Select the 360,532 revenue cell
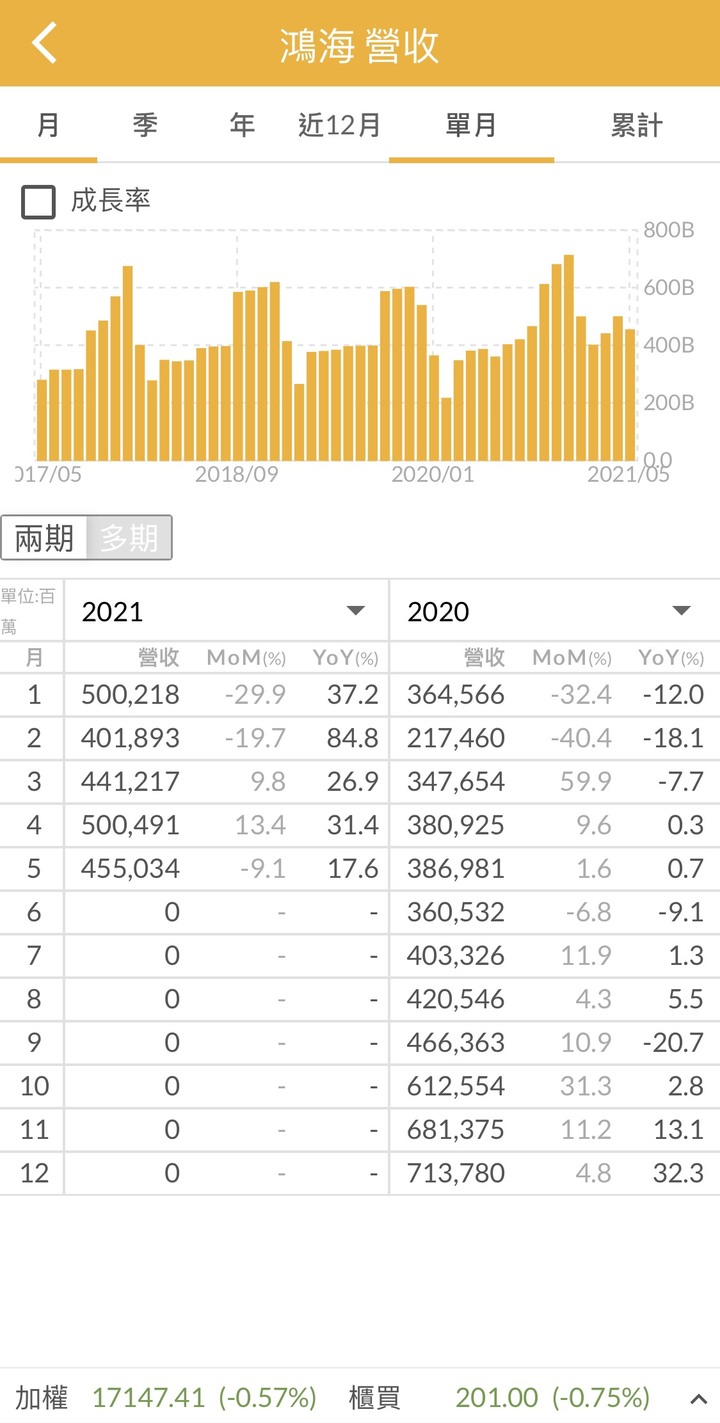The height and width of the screenshot is (1423, 720). [x=456, y=912]
